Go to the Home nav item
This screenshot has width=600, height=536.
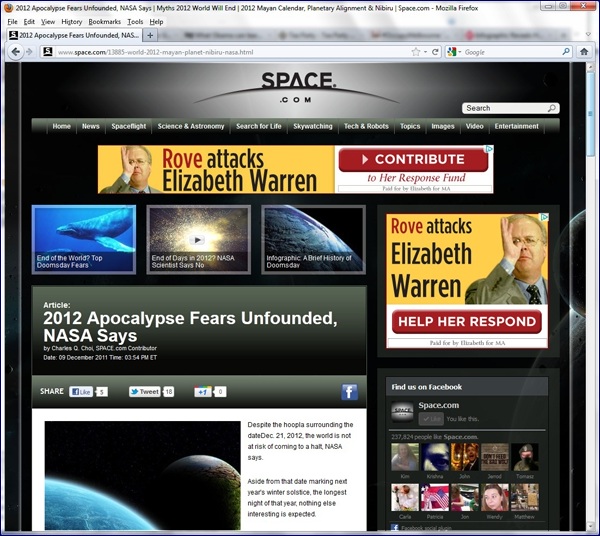(61, 126)
